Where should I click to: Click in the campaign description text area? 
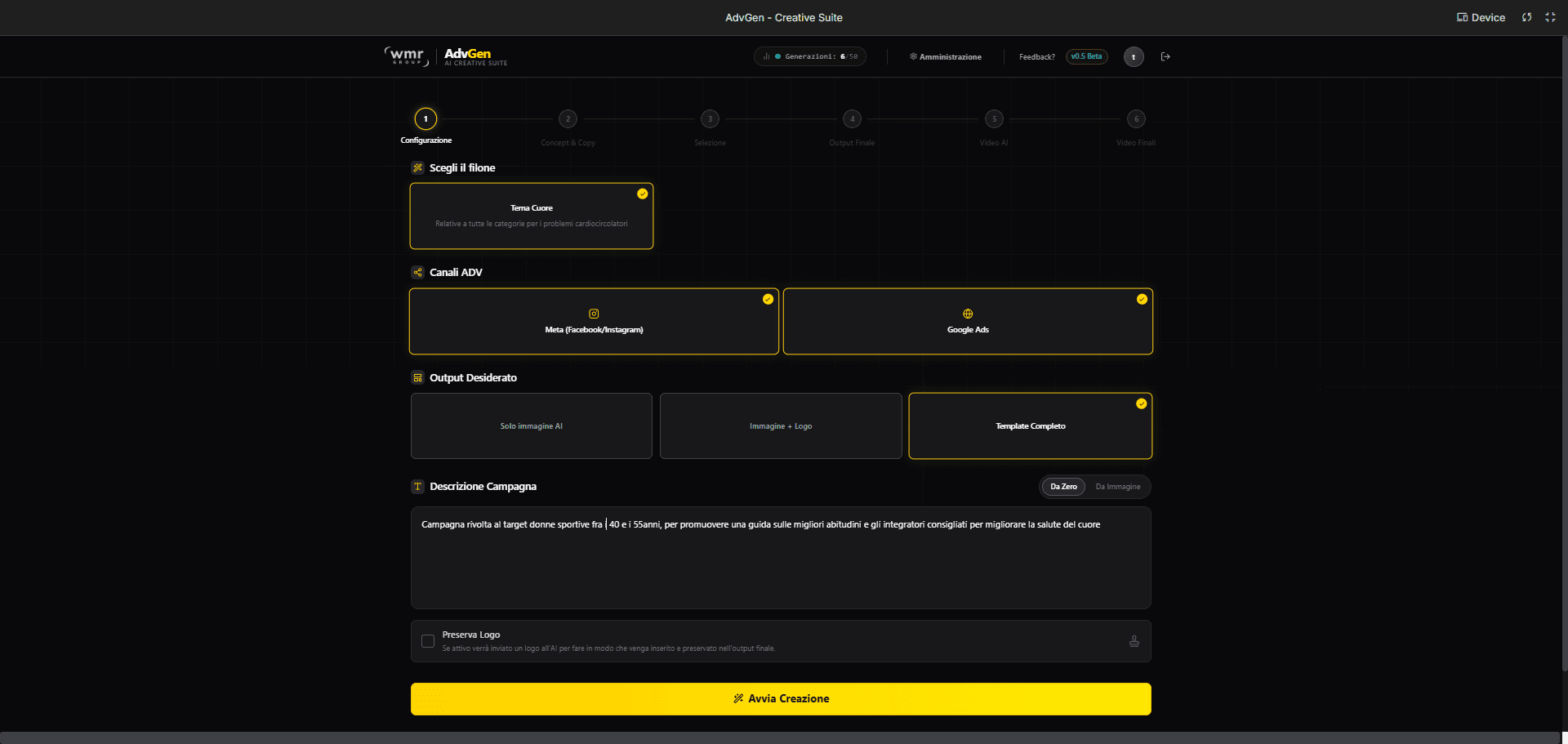pos(781,558)
